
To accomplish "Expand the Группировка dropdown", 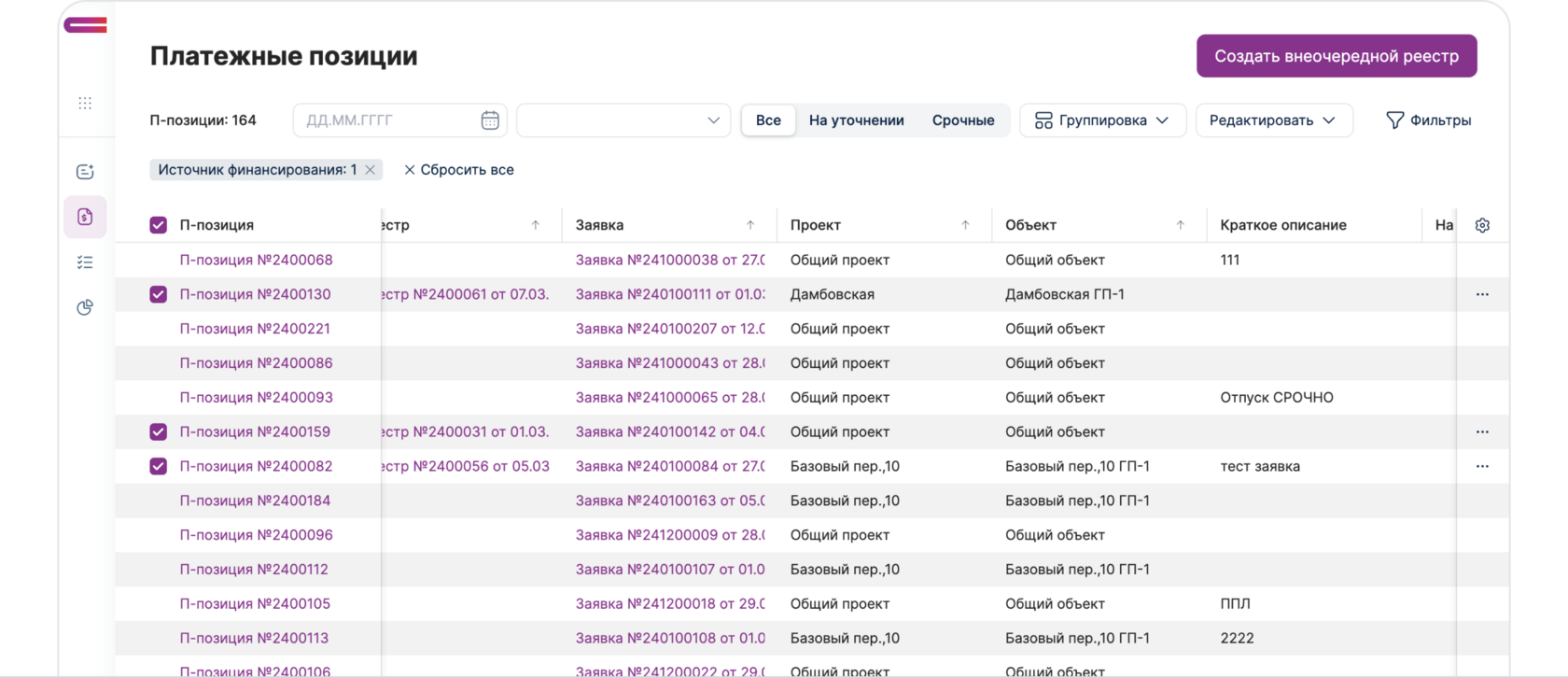I will pos(1102,120).
